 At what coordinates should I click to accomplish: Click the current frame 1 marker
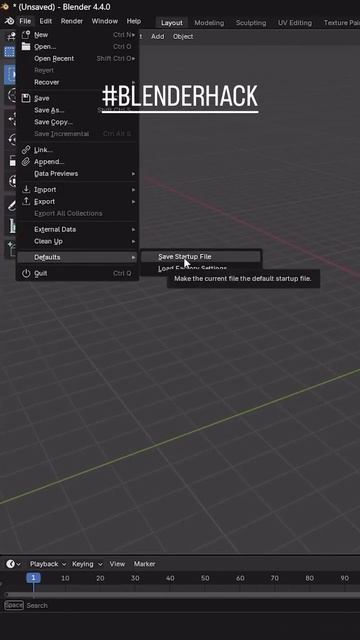pyautogui.click(x=33, y=578)
